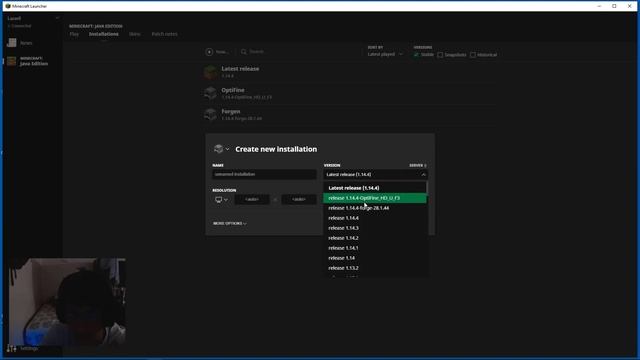
Task: Open the Latest release installation title
Action: [240, 69]
